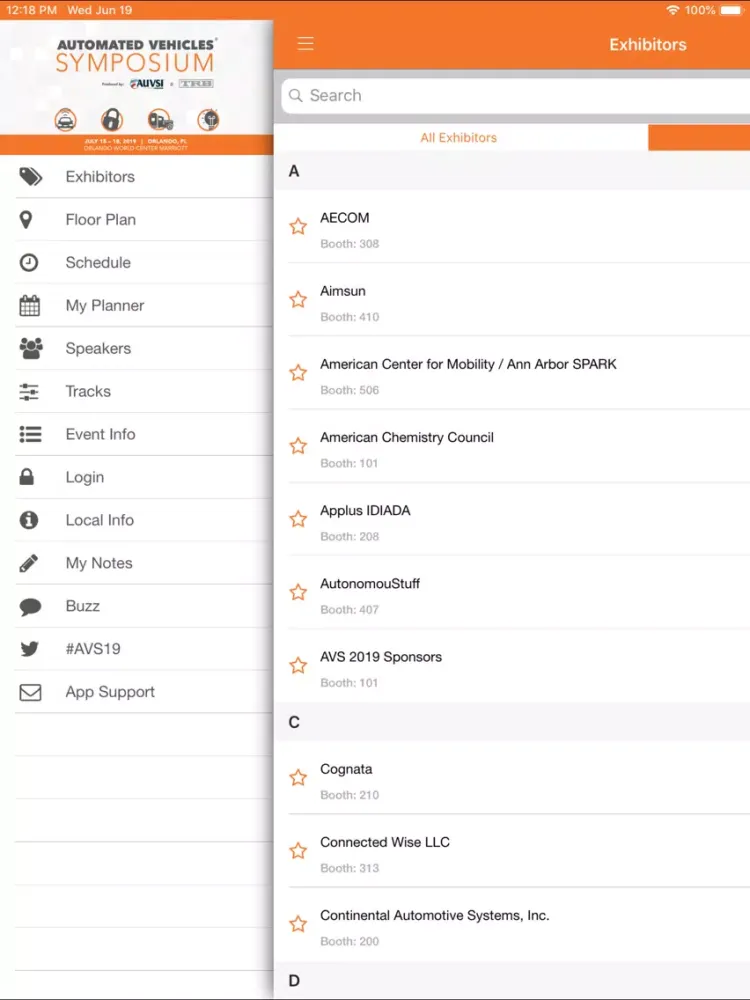Click the Event Info list icon
The image size is (750, 1000).
pyautogui.click(x=30, y=434)
